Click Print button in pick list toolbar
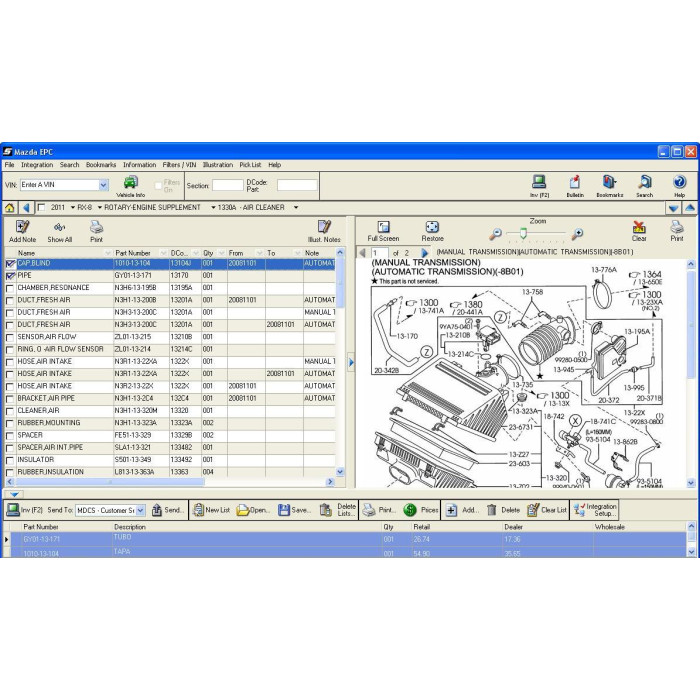 (x=379, y=510)
